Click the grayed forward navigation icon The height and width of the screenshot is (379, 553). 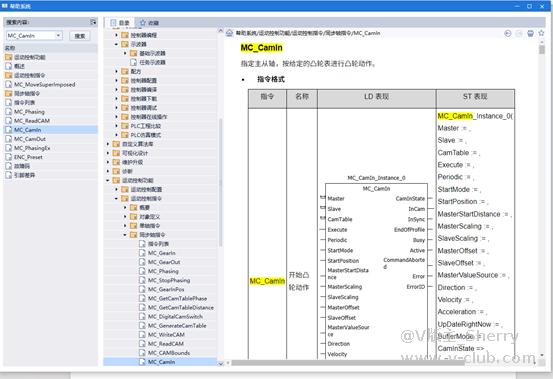click(x=519, y=33)
